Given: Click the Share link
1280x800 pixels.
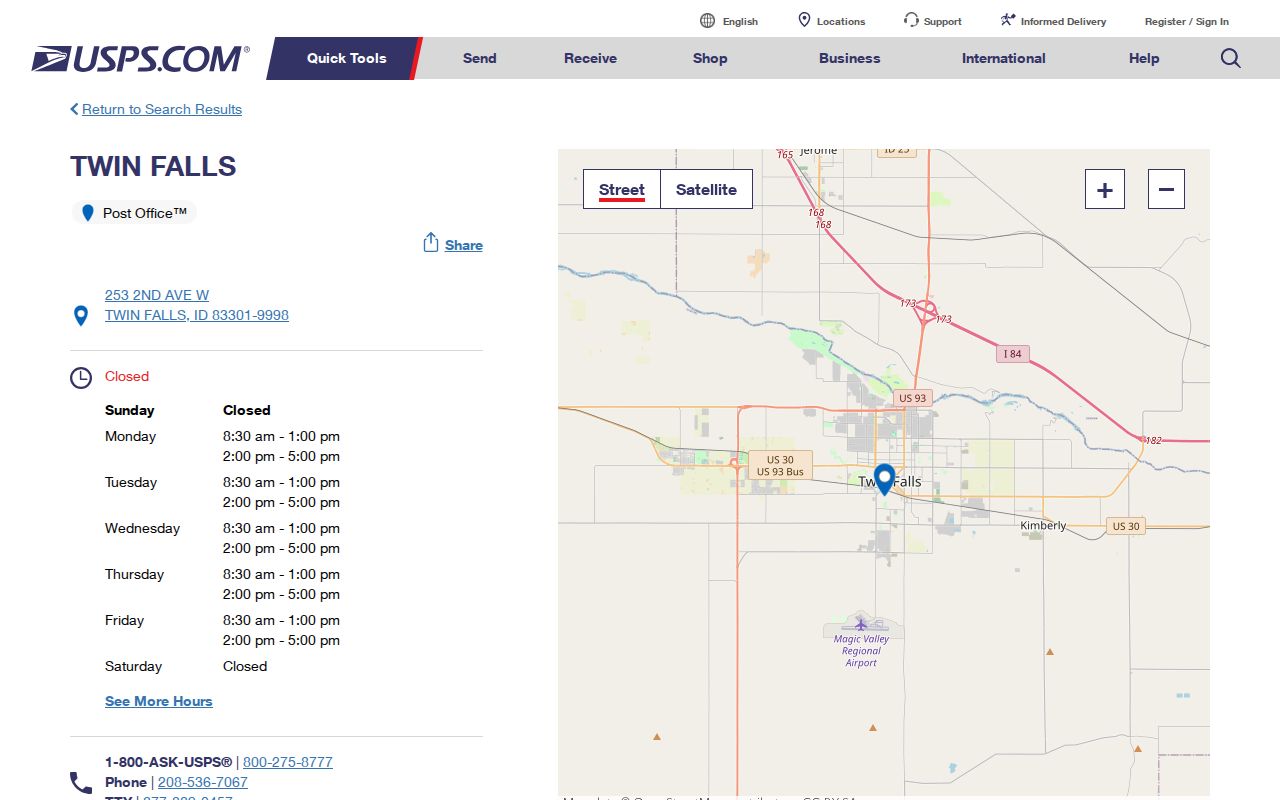Looking at the screenshot, I should pos(464,245).
